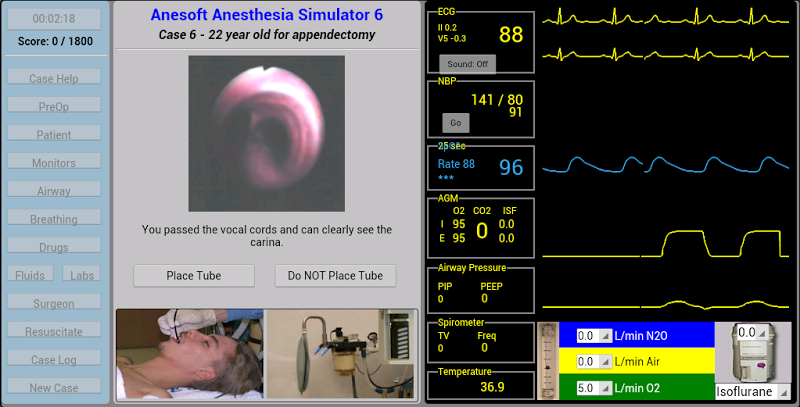Click the patient intubation photo
This screenshot has width=800, height=407.
click(x=190, y=353)
